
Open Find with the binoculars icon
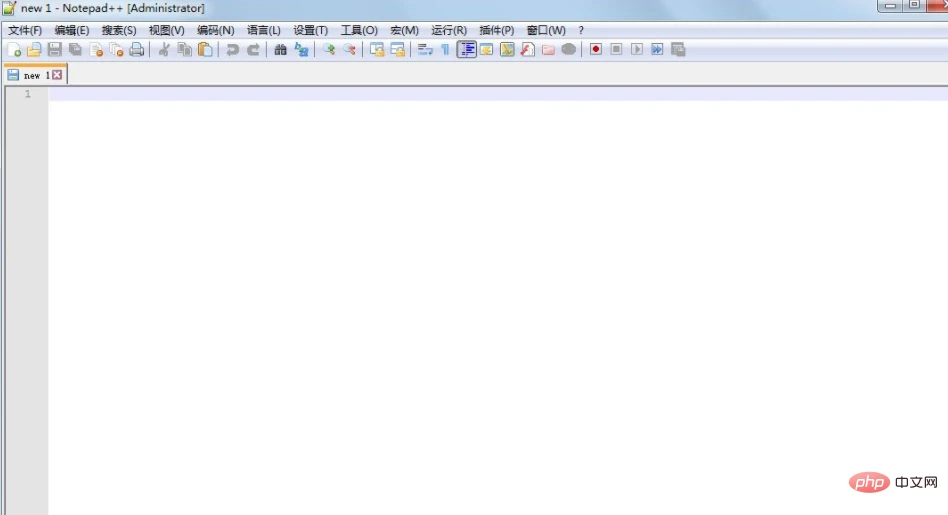point(280,49)
